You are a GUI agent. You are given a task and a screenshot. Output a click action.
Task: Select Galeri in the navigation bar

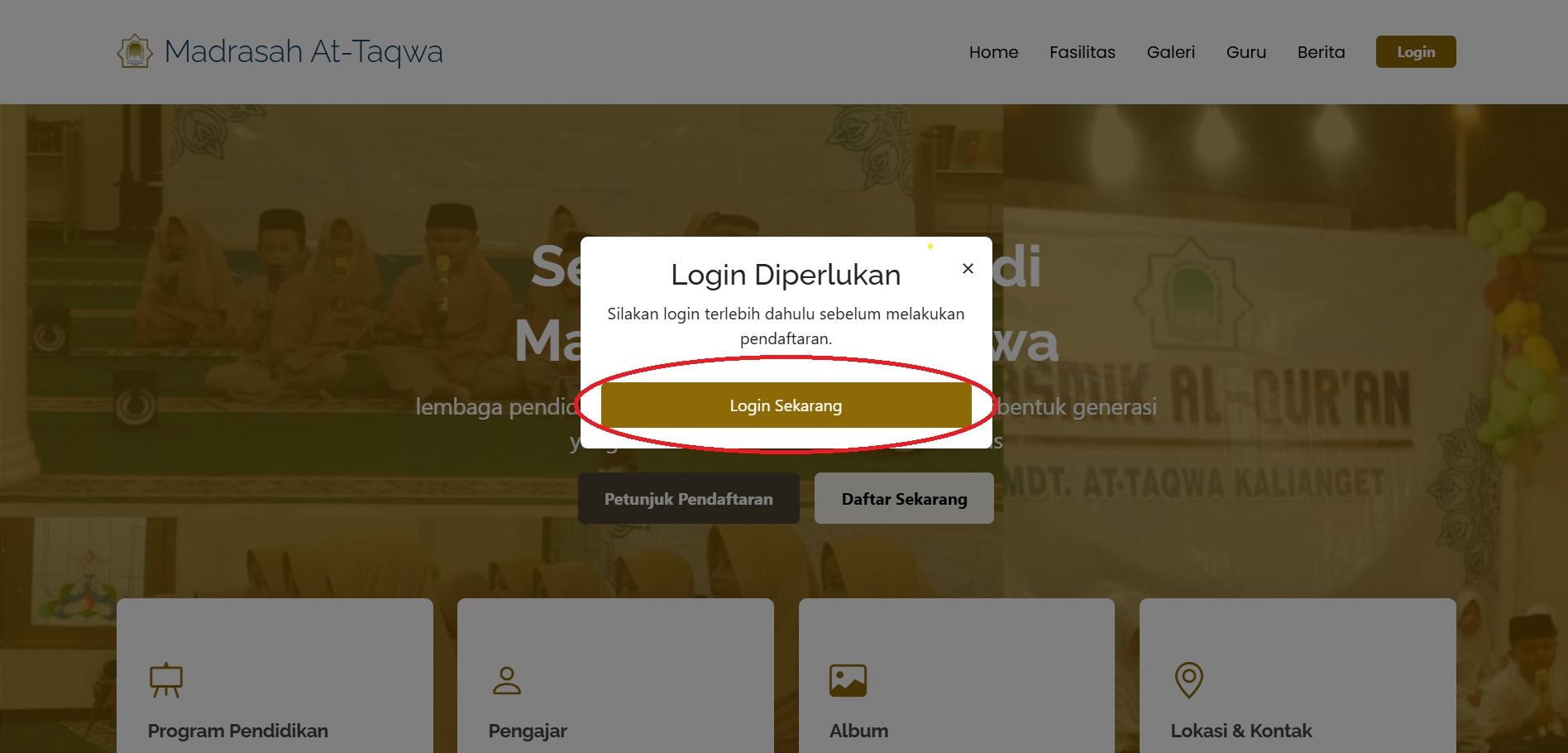1170,52
